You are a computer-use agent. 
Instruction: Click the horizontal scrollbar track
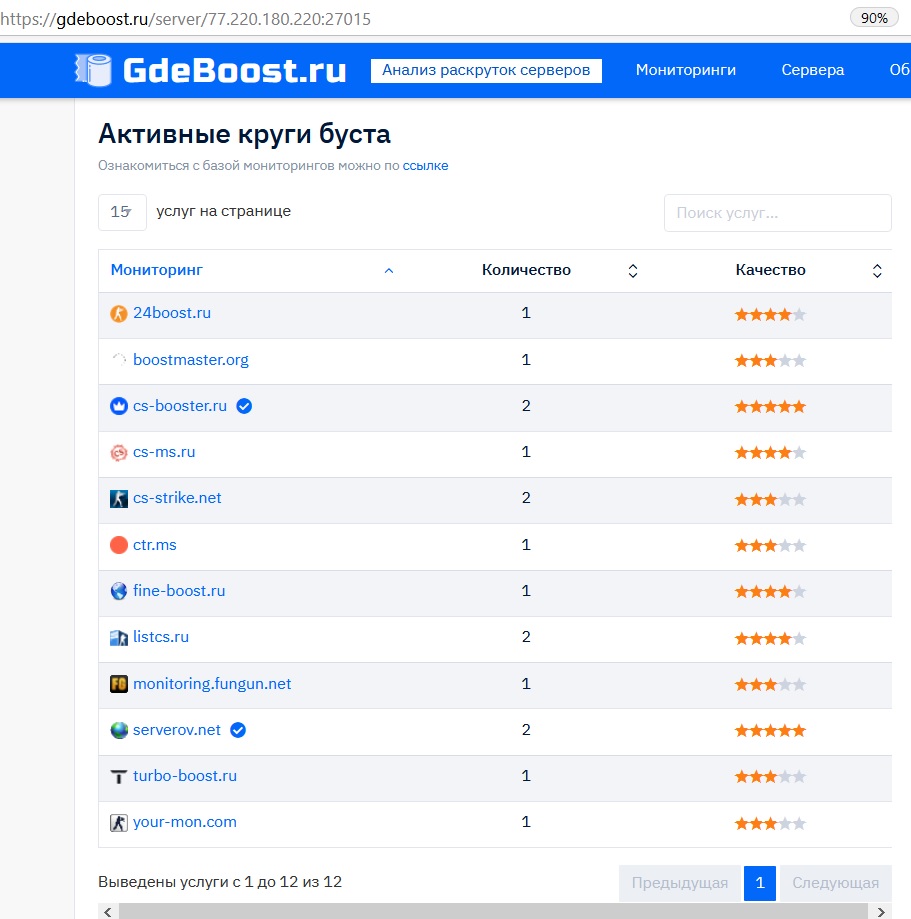point(492,911)
